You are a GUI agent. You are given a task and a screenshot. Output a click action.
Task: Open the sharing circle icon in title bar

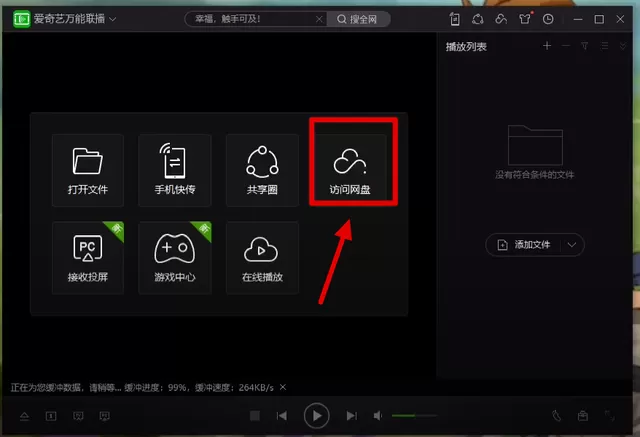[x=478, y=19]
